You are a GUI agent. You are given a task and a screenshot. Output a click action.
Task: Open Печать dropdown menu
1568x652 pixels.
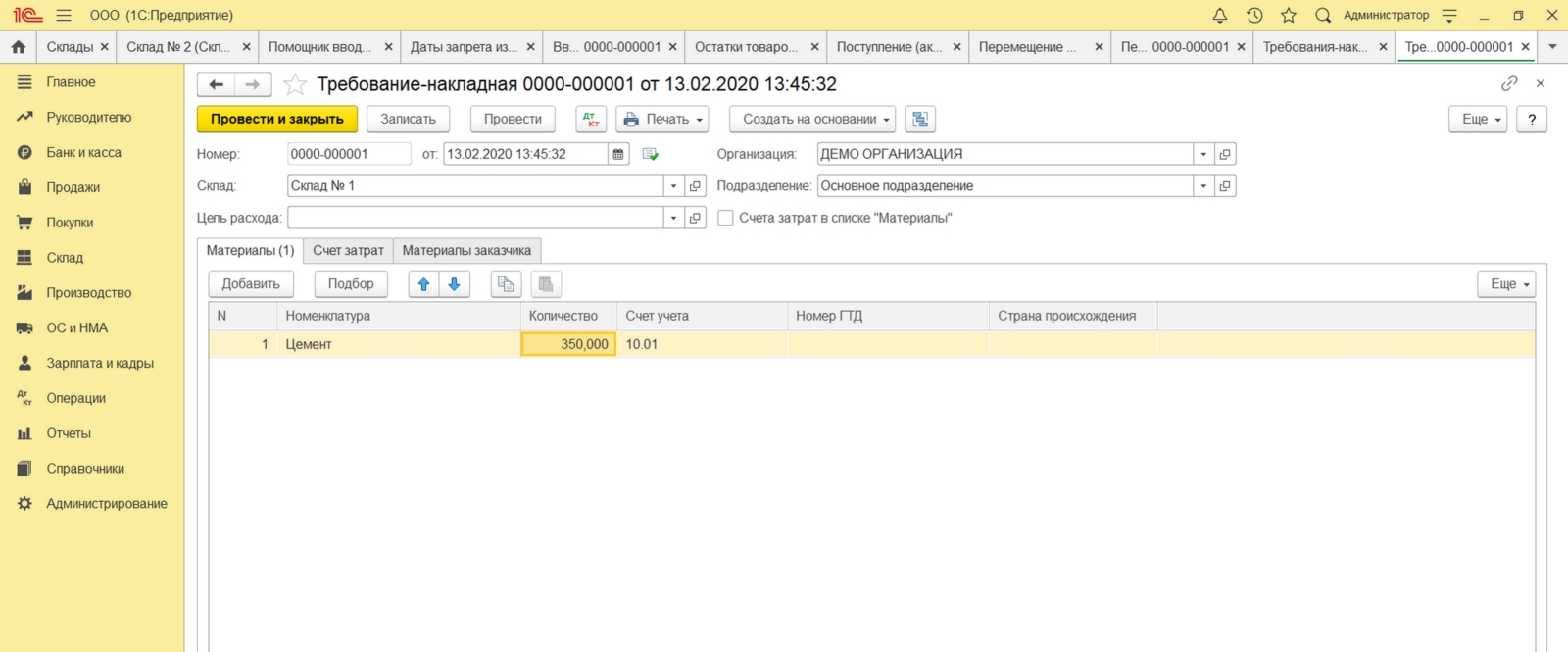[663, 119]
